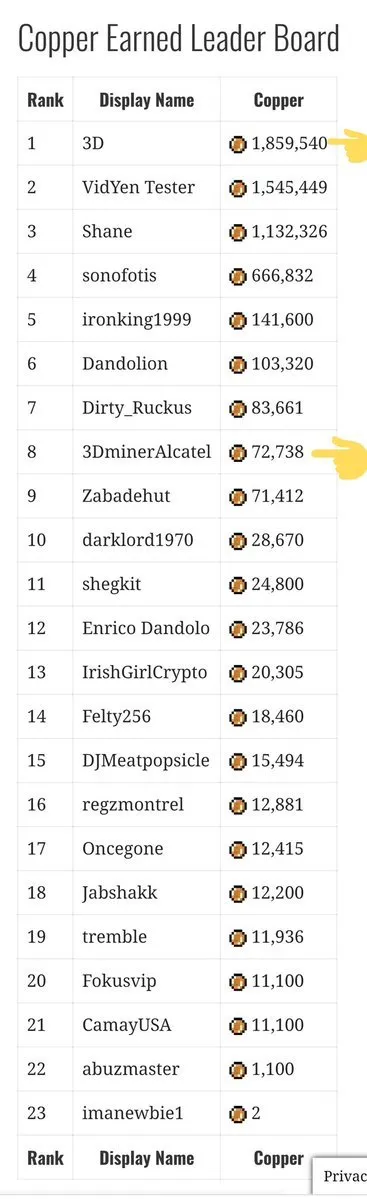Click the DJMeatpopsicle name in rank 15
The height and width of the screenshot is (1199, 367).
145,761
